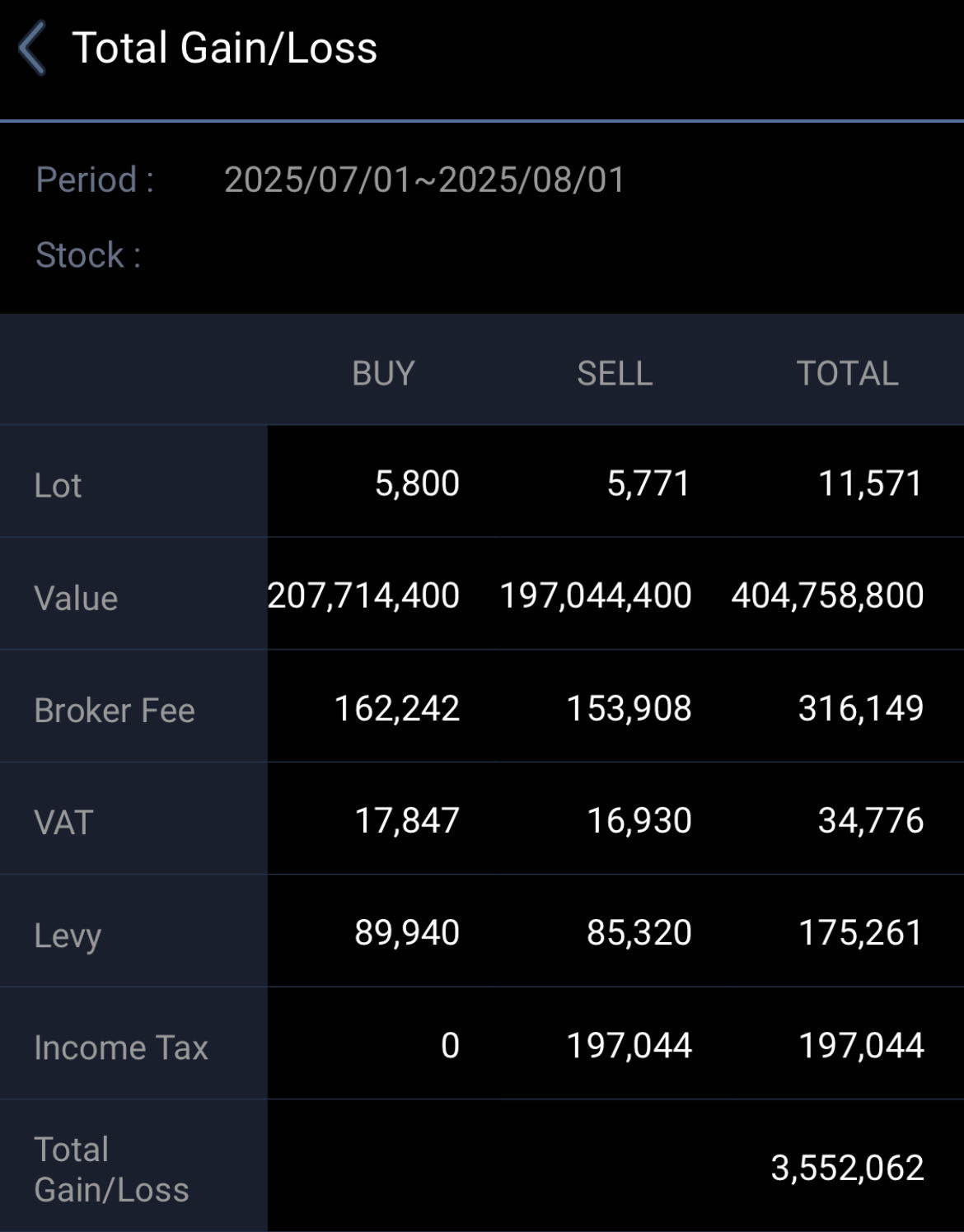This screenshot has height=1232, width=964.
Task: Click the Total Gain/Loss page title
Action: click(224, 48)
